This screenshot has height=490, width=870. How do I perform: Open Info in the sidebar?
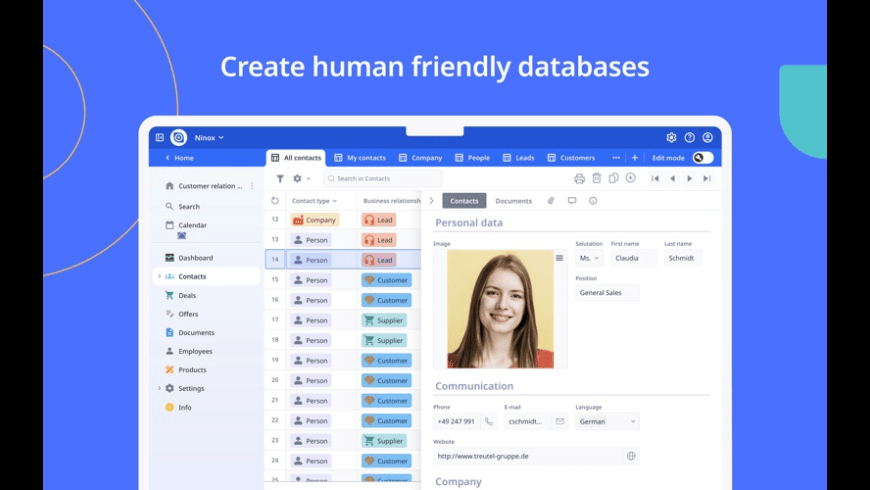[x=185, y=407]
